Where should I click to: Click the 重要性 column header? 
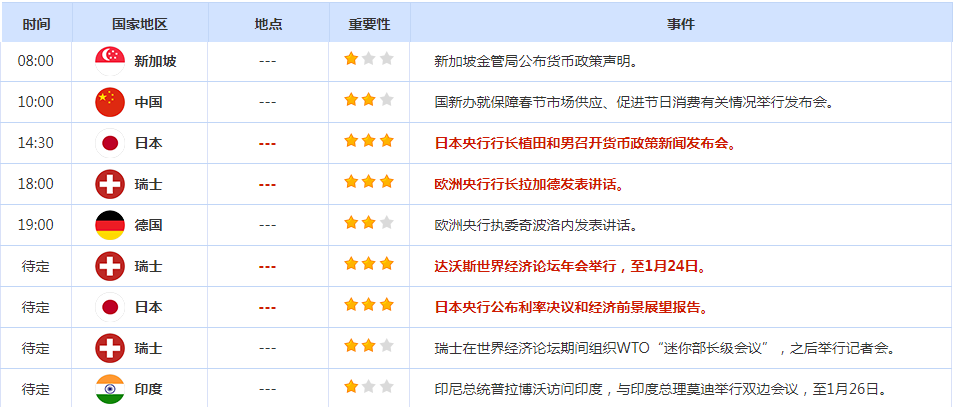click(x=369, y=24)
